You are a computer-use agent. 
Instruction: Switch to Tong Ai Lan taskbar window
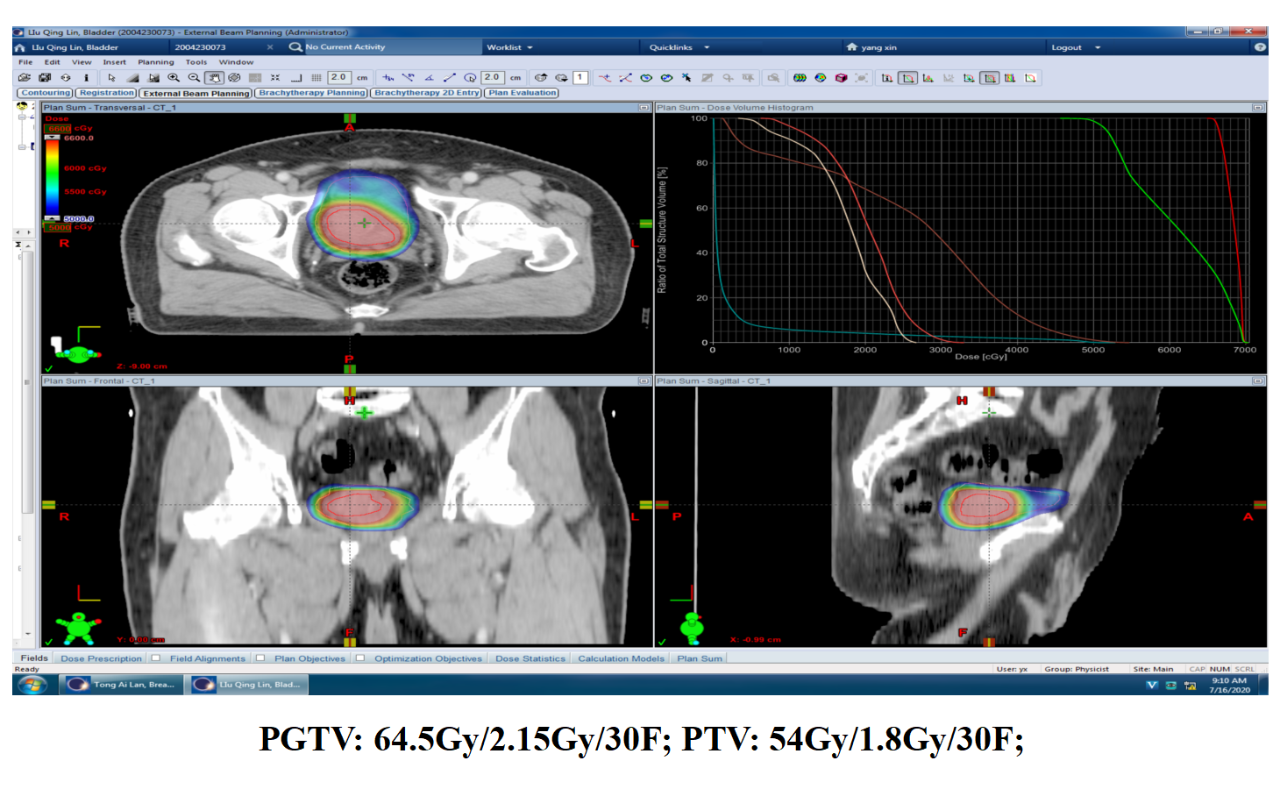click(x=123, y=685)
